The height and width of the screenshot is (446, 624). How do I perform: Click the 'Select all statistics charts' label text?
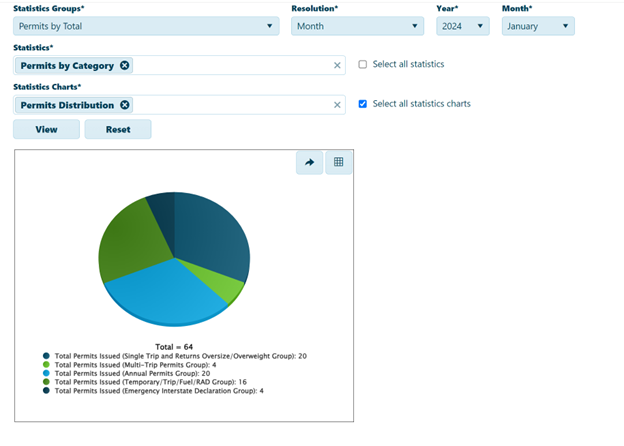pyautogui.click(x=421, y=104)
